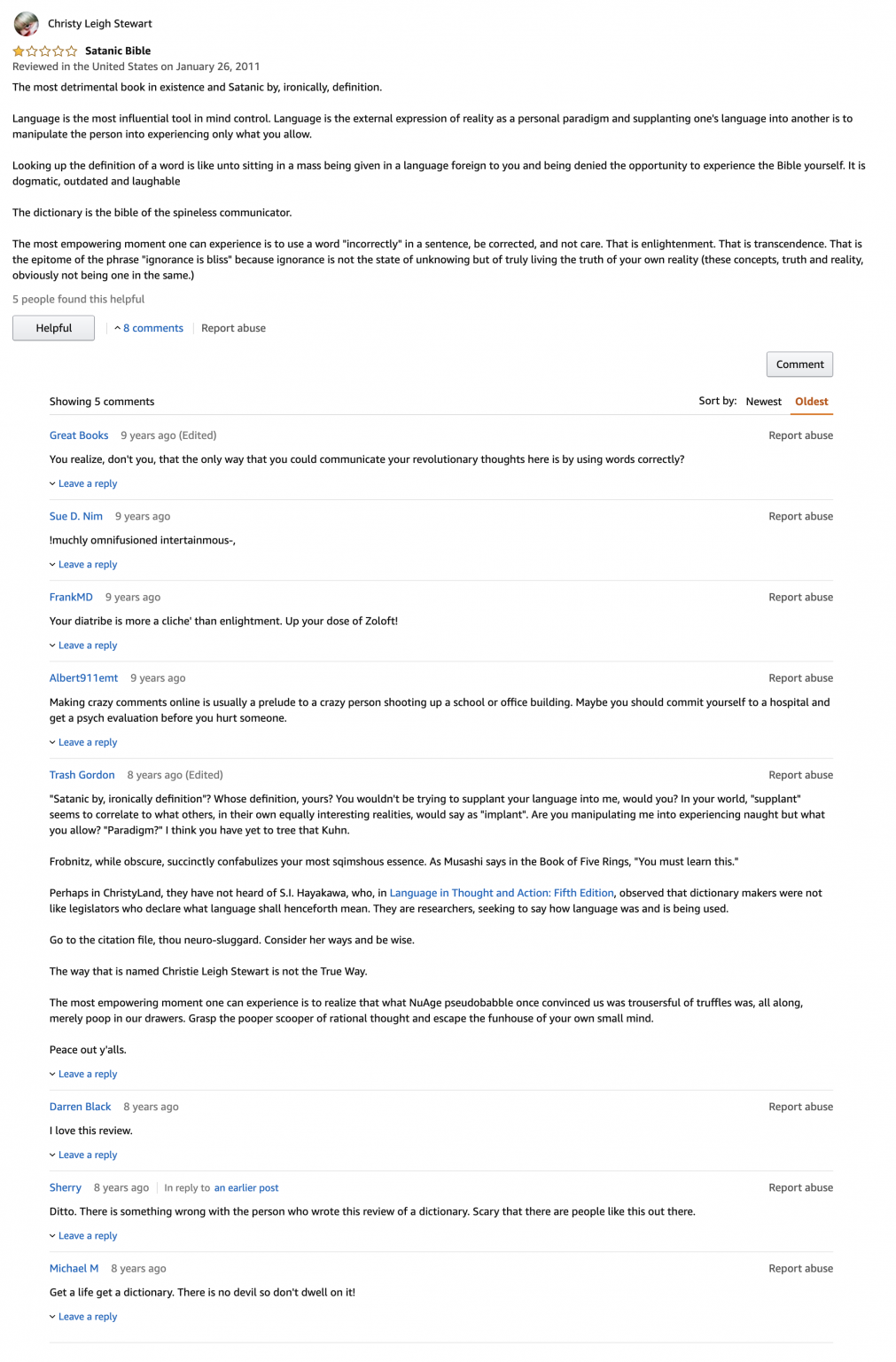Select the Oldest sort option
The image size is (896, 1362).
pyautogui.click(x=810, y=401)
